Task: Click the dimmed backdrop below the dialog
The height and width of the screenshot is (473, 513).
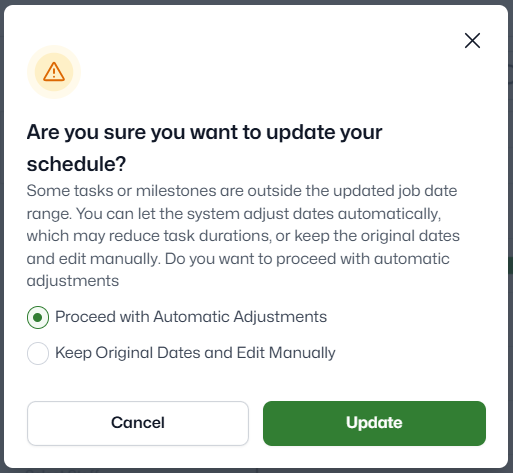Action: pos(256,471)
